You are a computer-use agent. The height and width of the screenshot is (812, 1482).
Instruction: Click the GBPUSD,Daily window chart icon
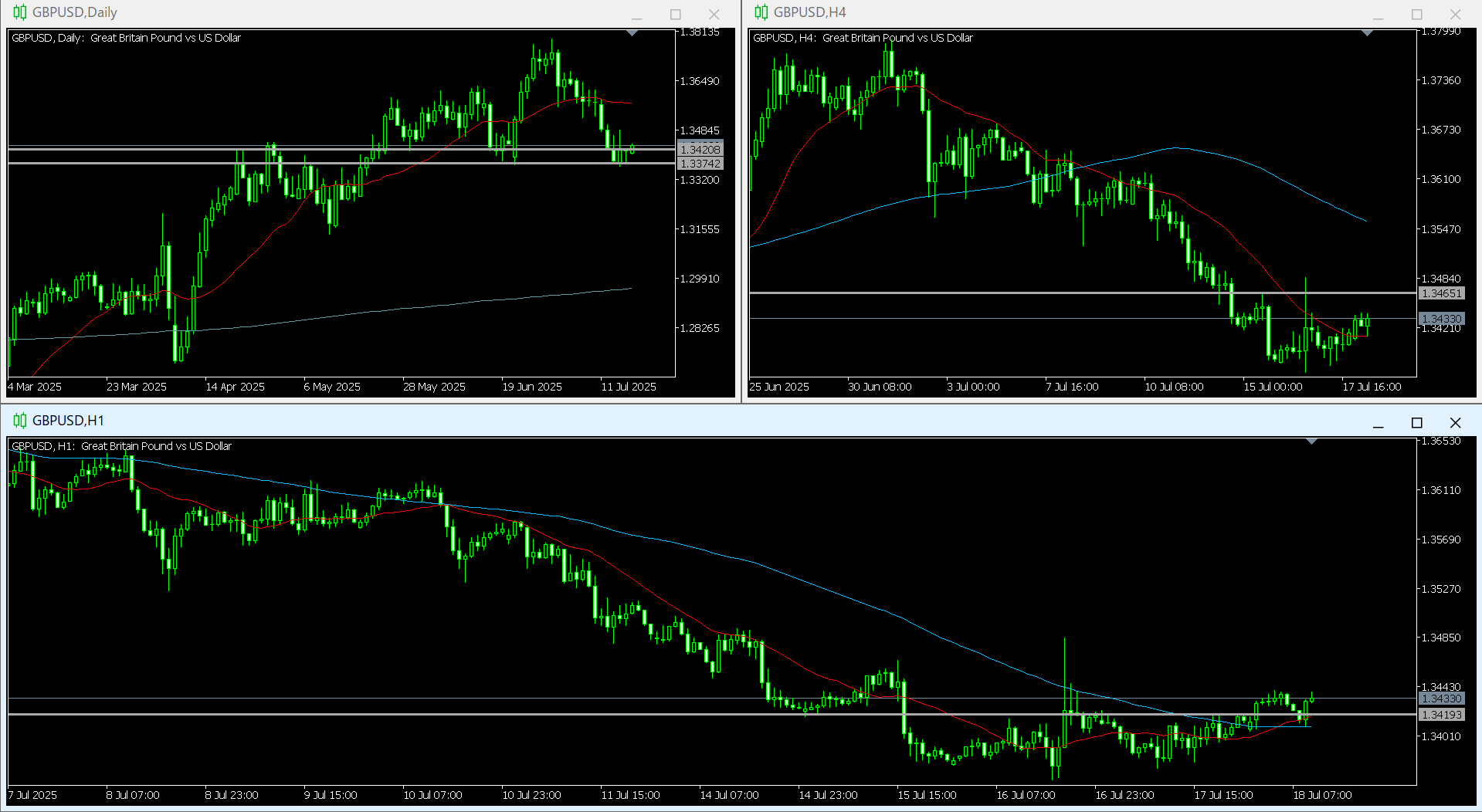(19, 12)
